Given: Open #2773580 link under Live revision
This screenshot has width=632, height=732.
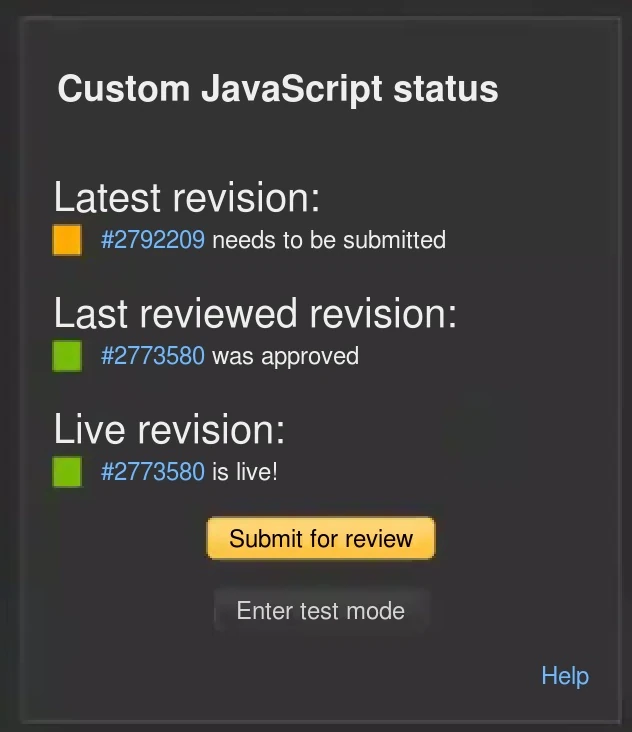Looking at the screenshot, I should (x=153, y=472).
